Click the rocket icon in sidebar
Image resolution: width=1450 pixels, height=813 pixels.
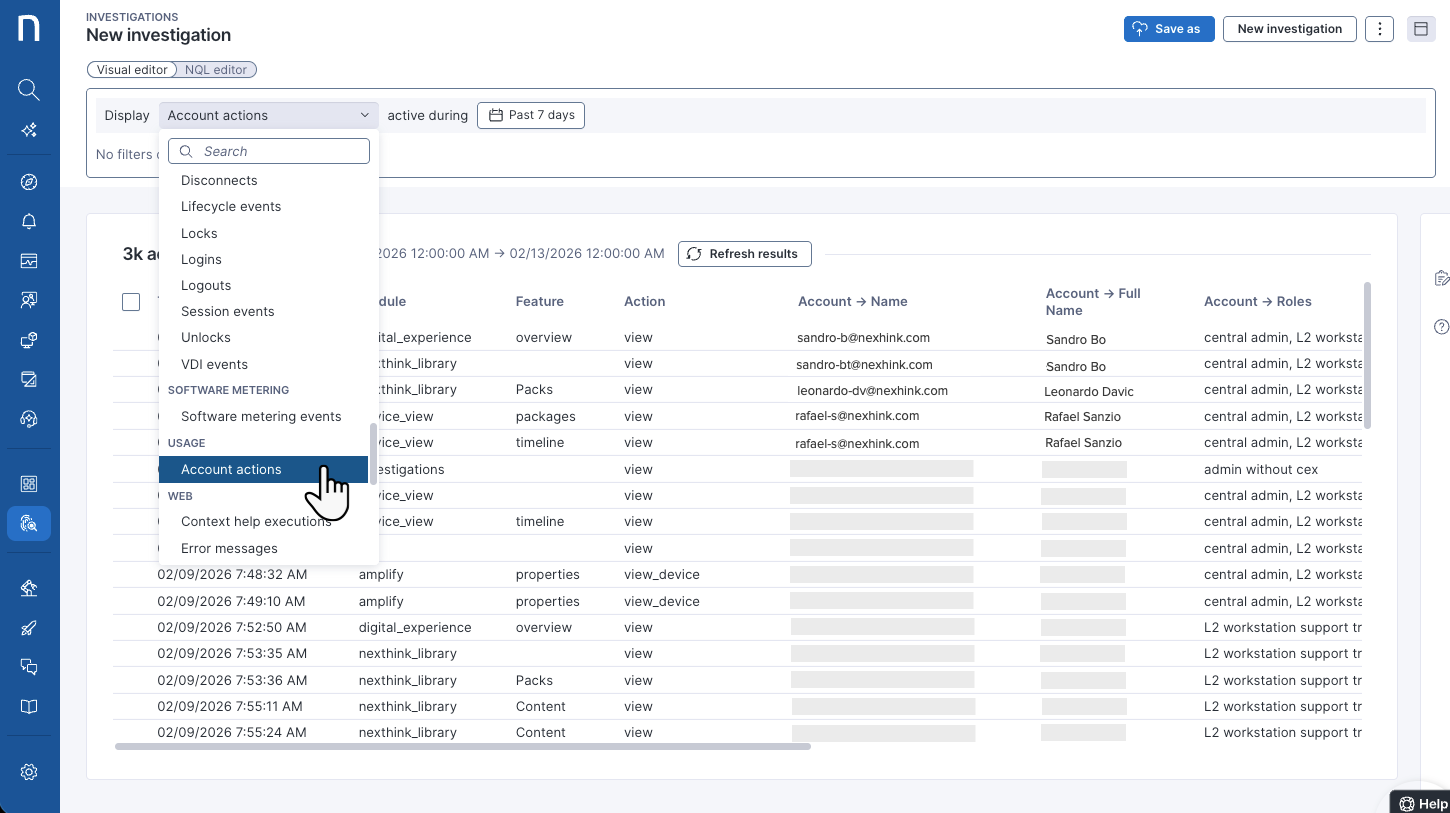[29, 628]
